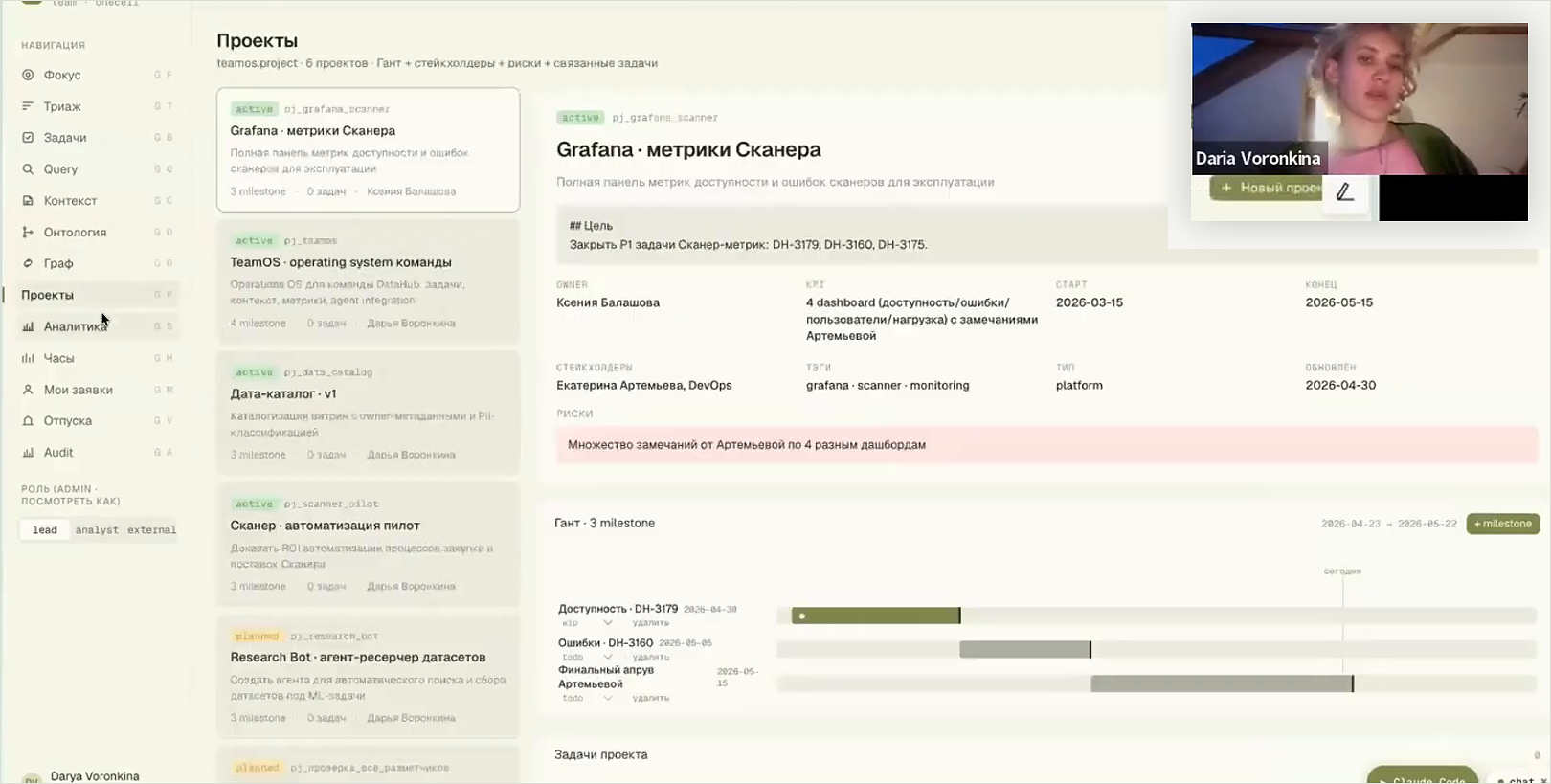Open the Отпуска section
This screenshot has width=1551, height=784.
coord(67,421)
